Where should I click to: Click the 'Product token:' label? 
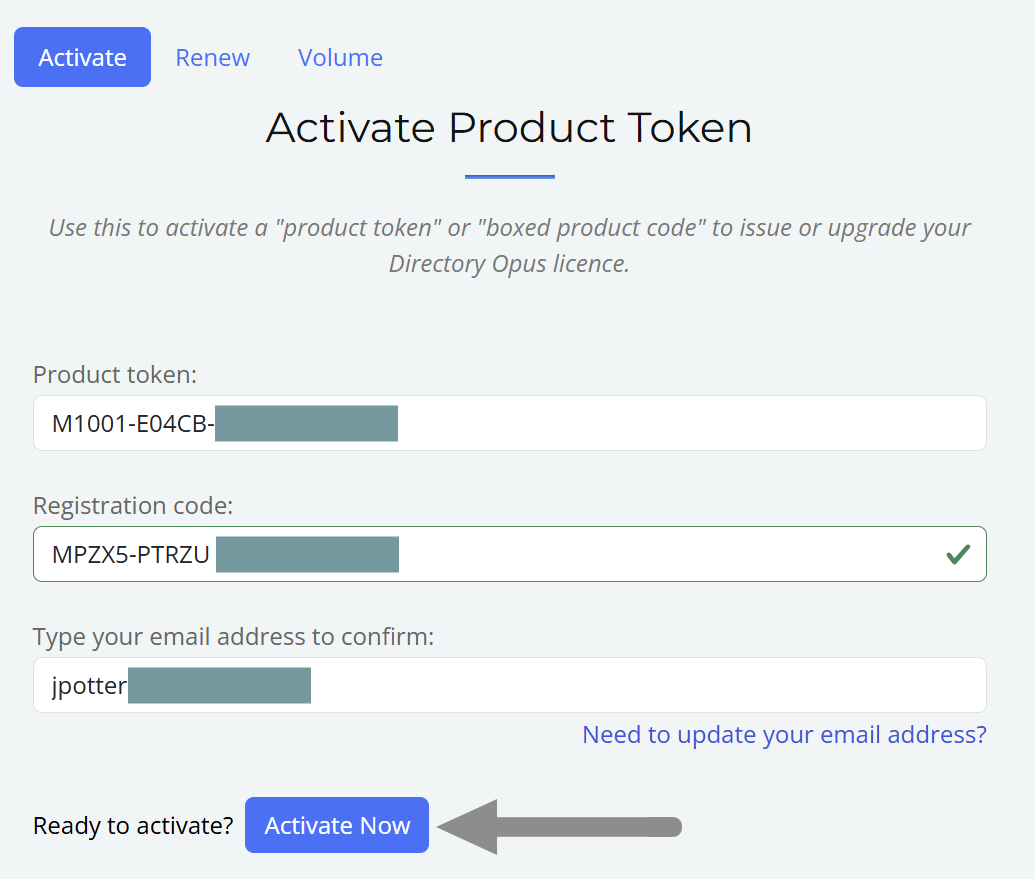click(x=115, y=375)
